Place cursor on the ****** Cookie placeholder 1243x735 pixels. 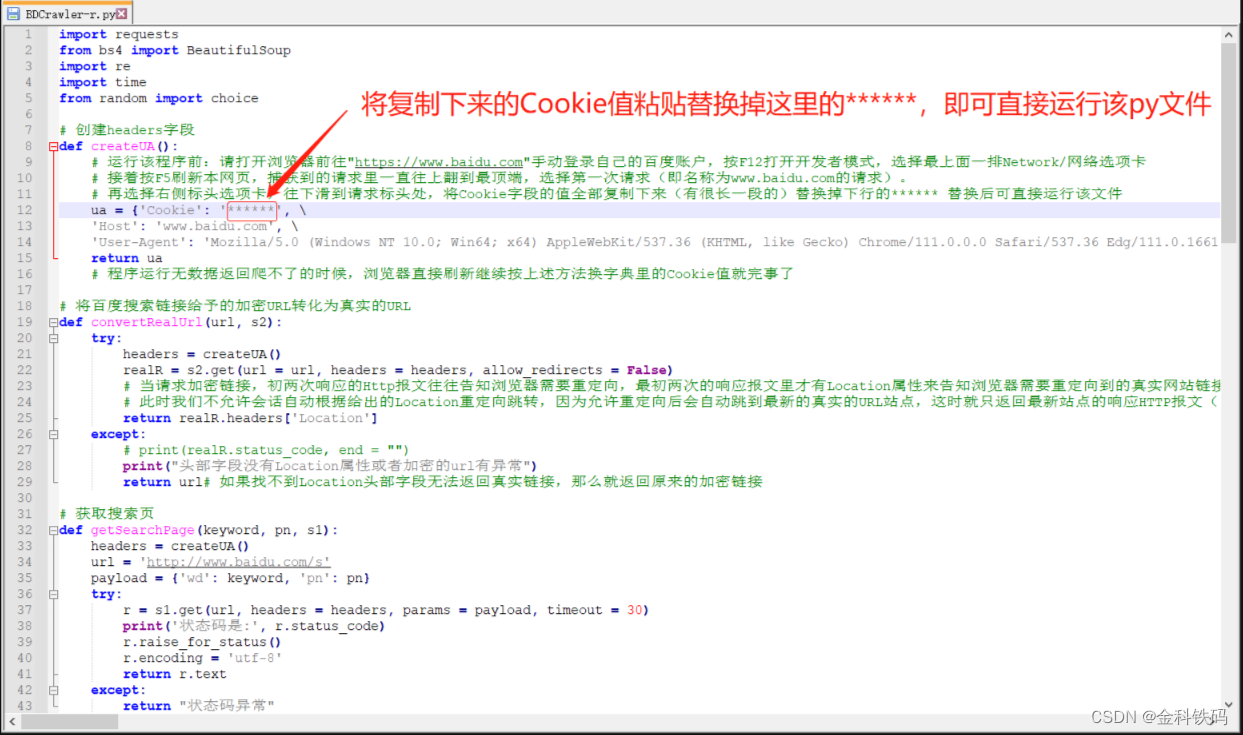point(251,210)
